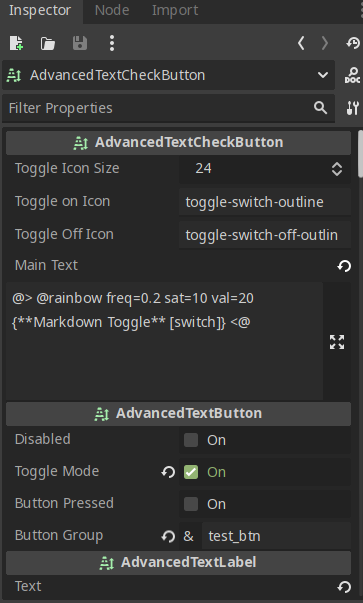Open the load resource folder icon
363x603 pixels.
click(48, 43)
